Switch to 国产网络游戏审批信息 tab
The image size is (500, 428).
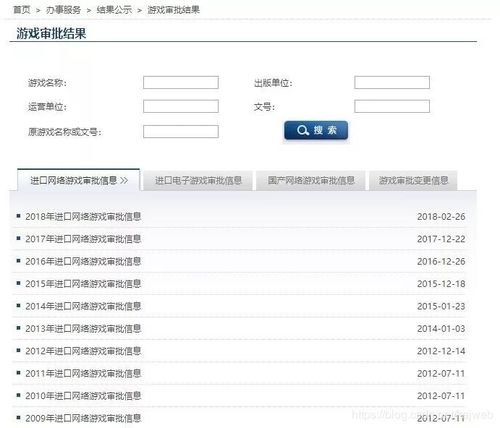tap(311, 180)
